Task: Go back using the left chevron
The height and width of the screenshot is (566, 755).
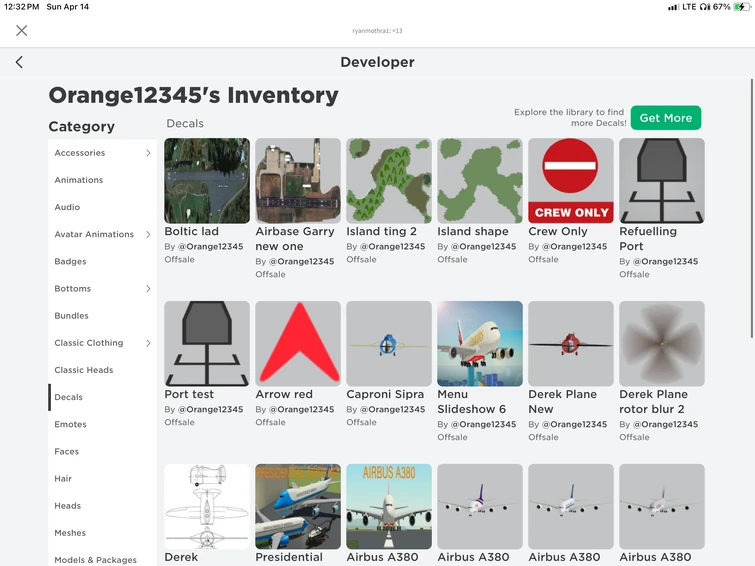Action: [19, 62]
